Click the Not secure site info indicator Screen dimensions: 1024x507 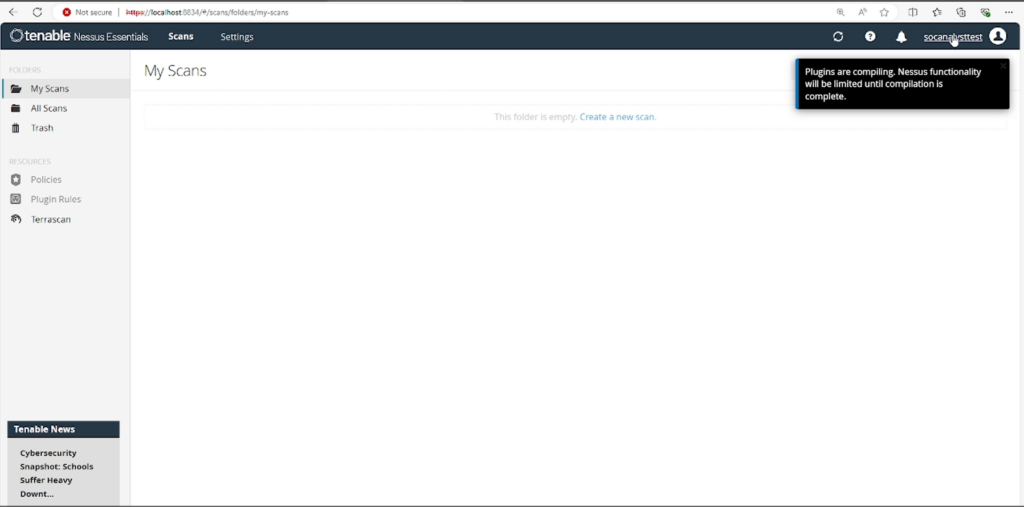[87, 12]
